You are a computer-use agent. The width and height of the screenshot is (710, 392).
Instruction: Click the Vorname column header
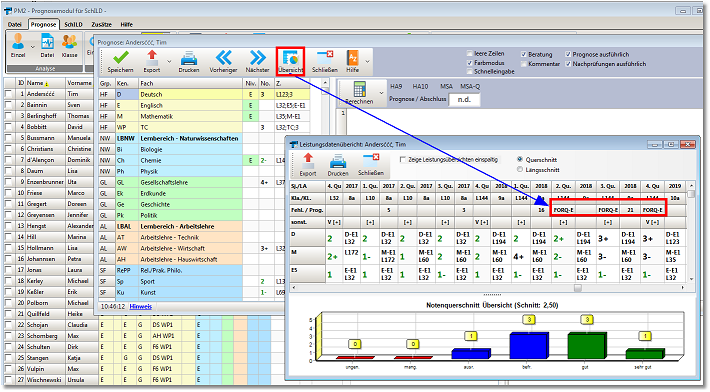point(79,83)
